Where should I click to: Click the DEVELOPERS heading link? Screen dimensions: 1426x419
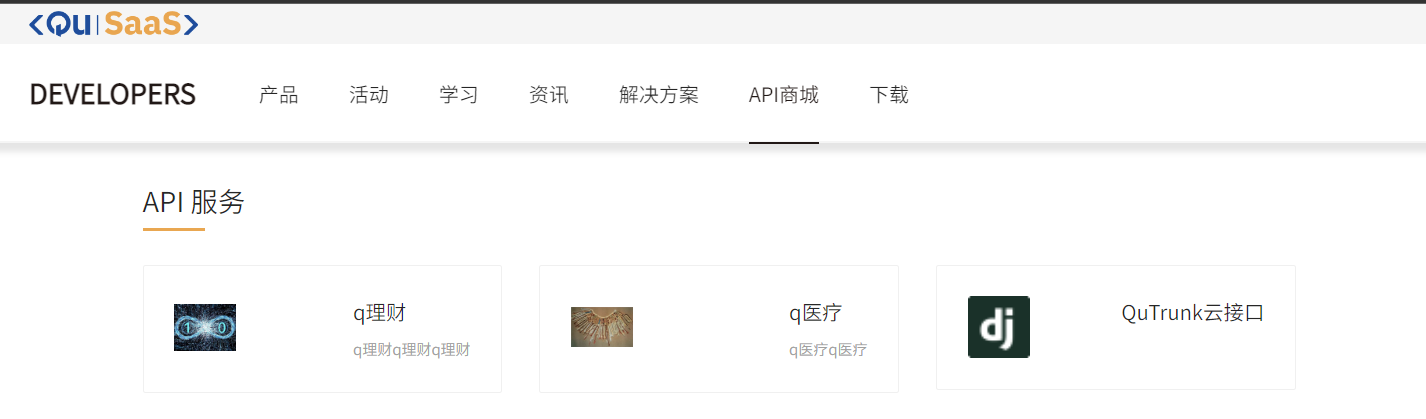[113, 95]
